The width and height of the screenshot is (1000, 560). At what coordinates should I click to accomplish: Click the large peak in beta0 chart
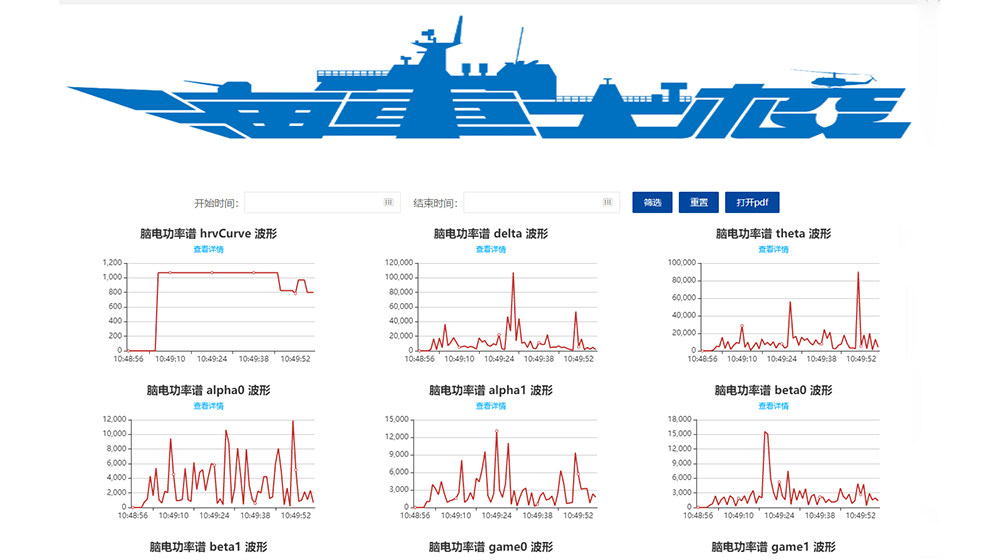point(765,432)
